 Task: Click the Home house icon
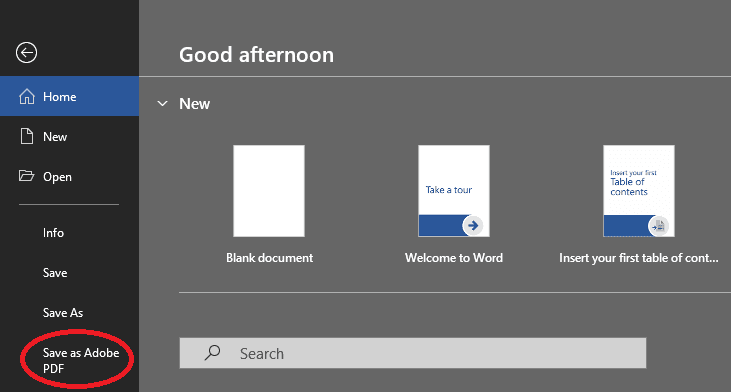(27, 96)
